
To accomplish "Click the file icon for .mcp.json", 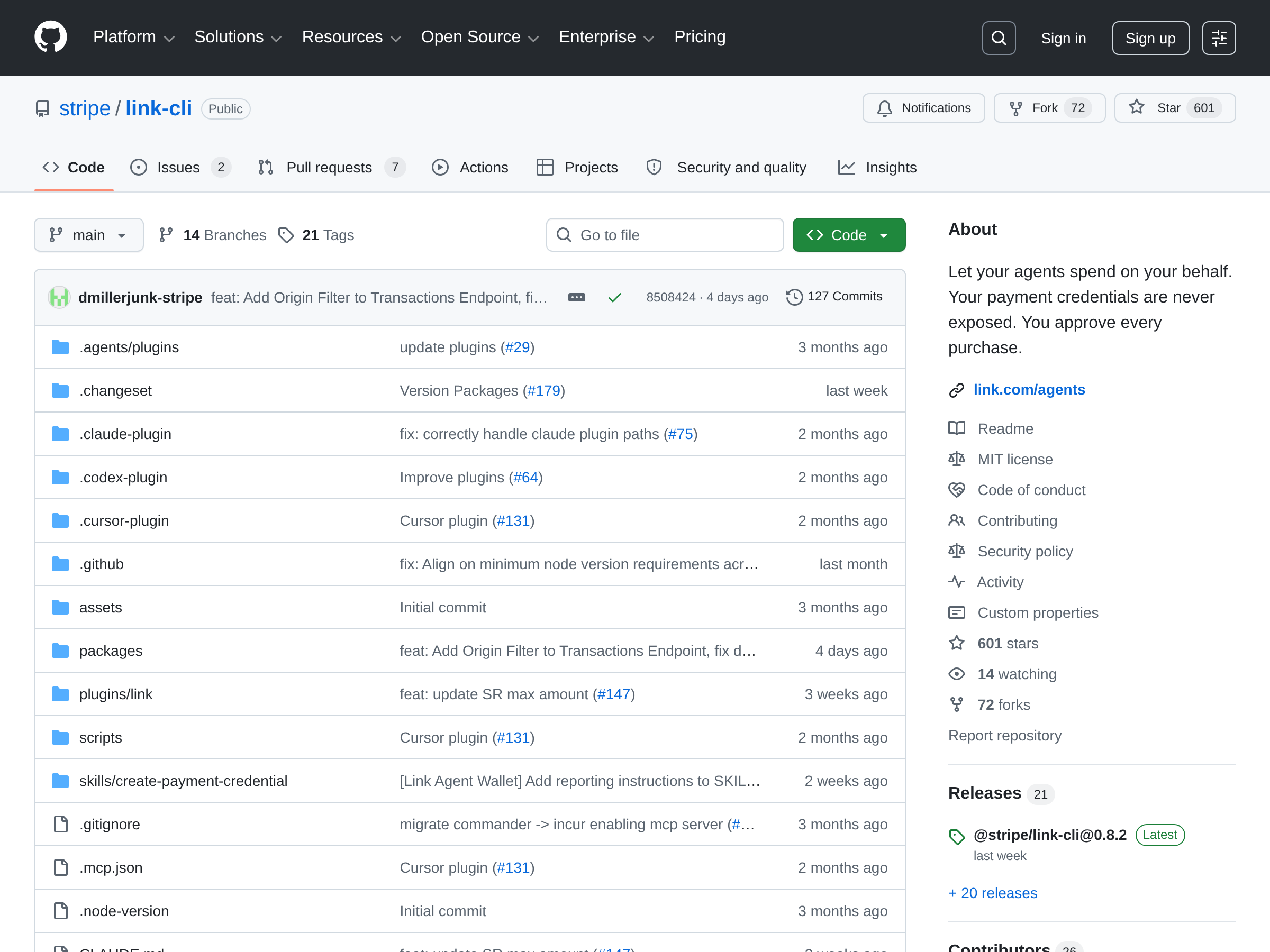I will 60,868.
